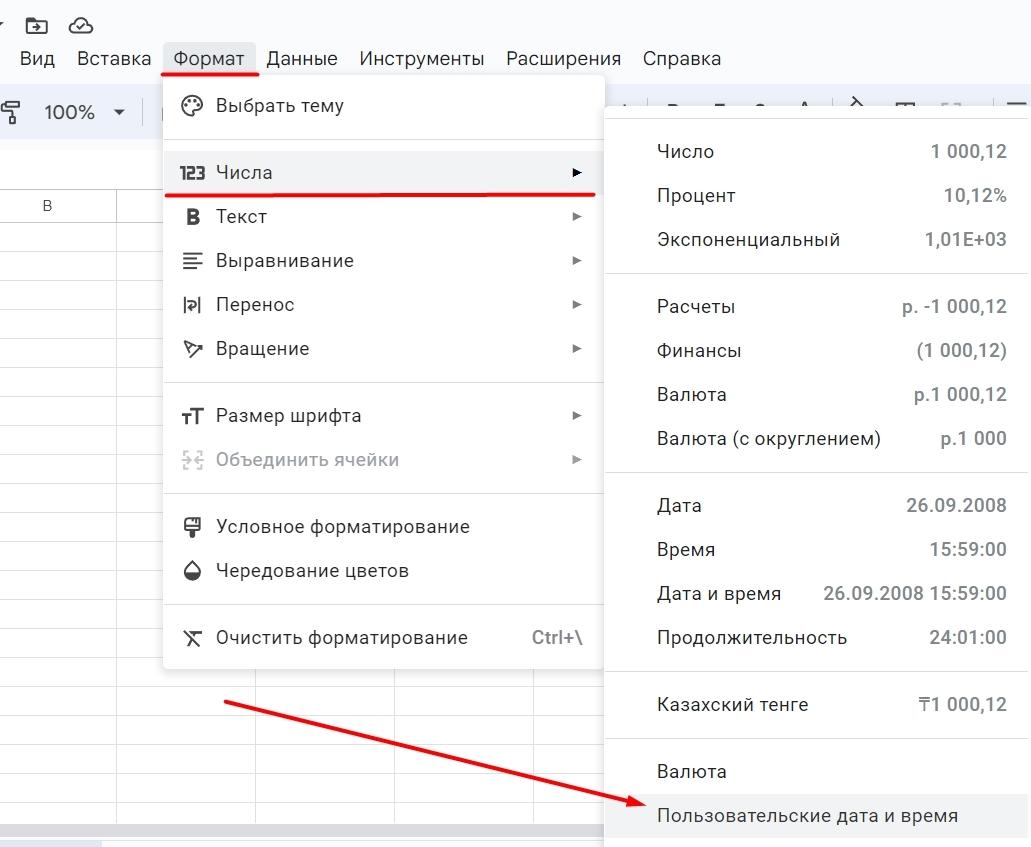Viewport: 1031px width, 847px height.
Task: Click the rotation icon next to Вращение
Action: [x=191, y=349]
